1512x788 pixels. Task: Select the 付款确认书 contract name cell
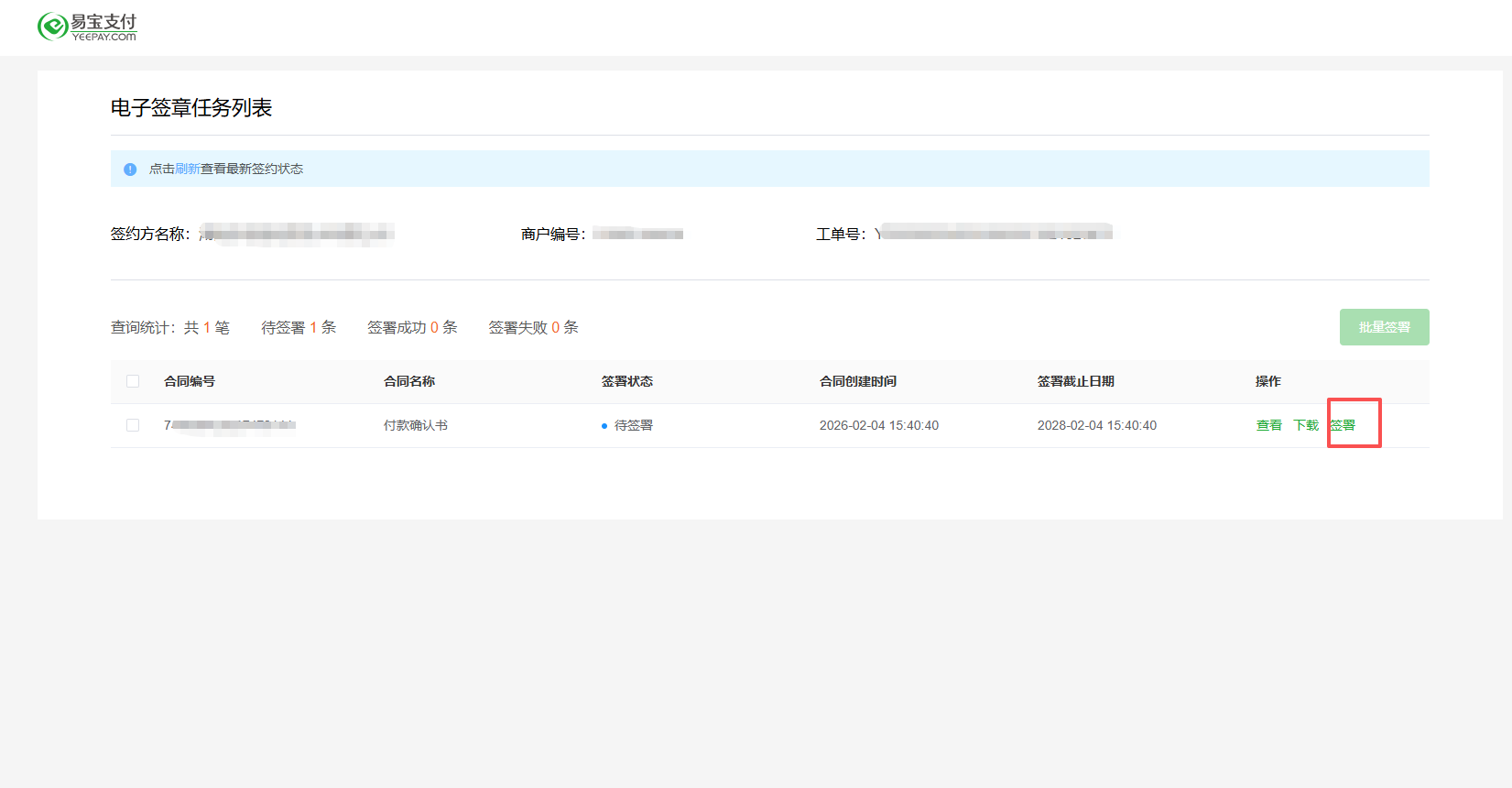[416, 425]
